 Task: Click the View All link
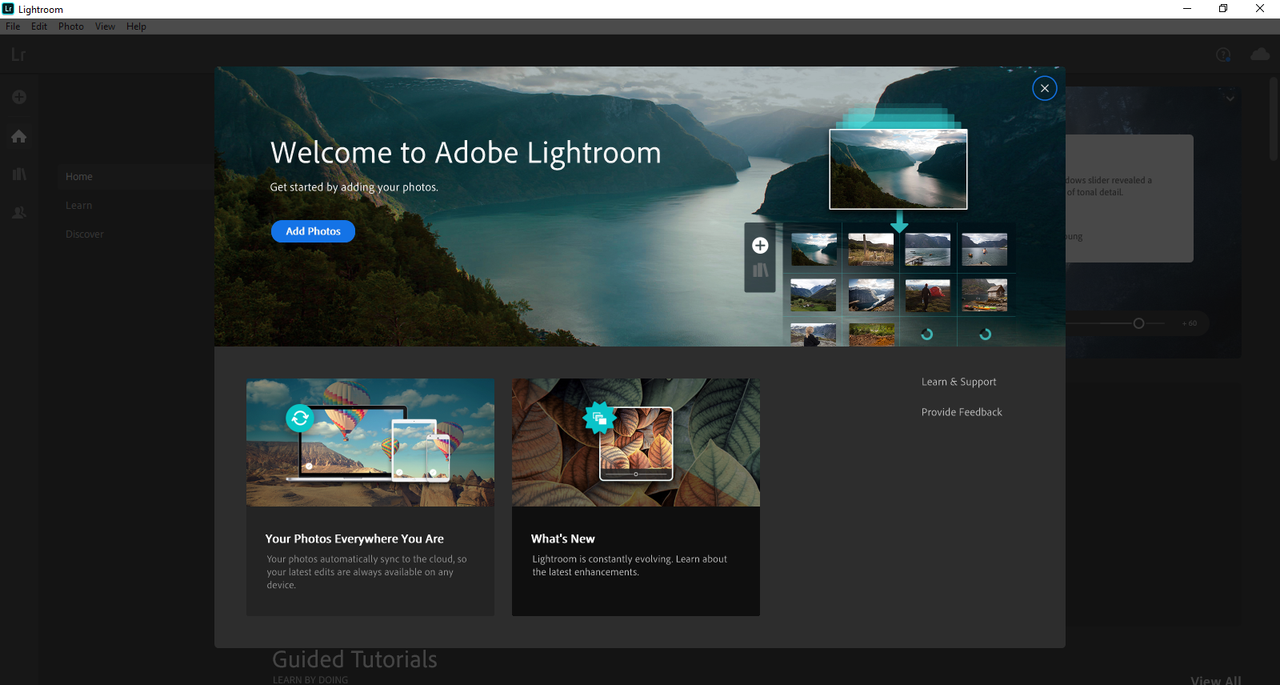coord(1216,680)
